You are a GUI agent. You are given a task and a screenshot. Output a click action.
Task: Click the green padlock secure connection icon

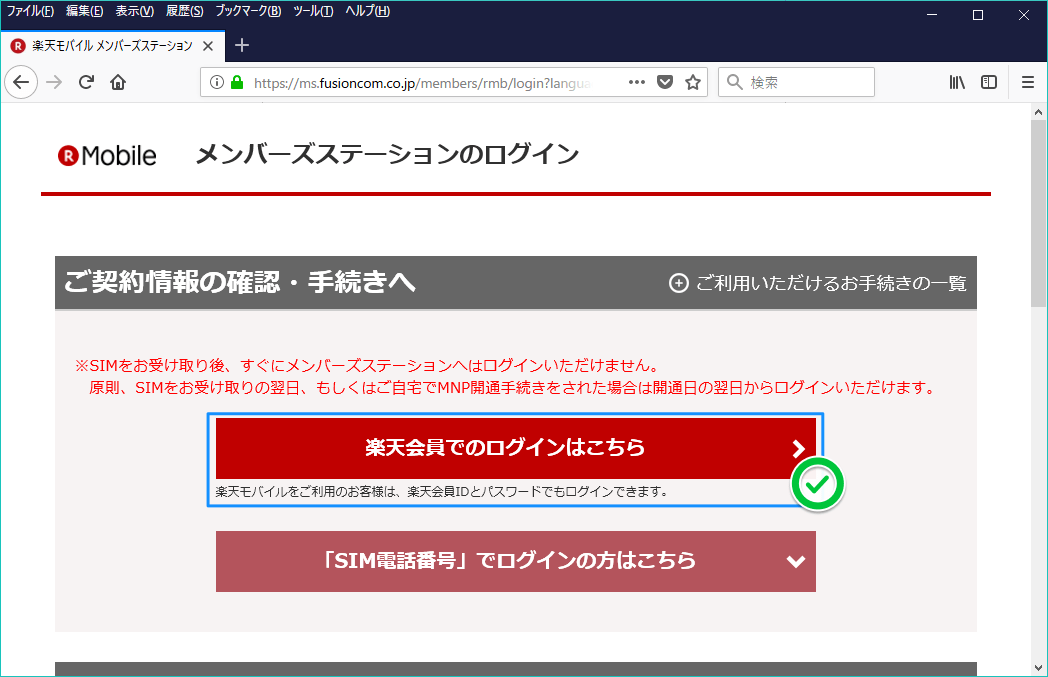pos(237,82)
